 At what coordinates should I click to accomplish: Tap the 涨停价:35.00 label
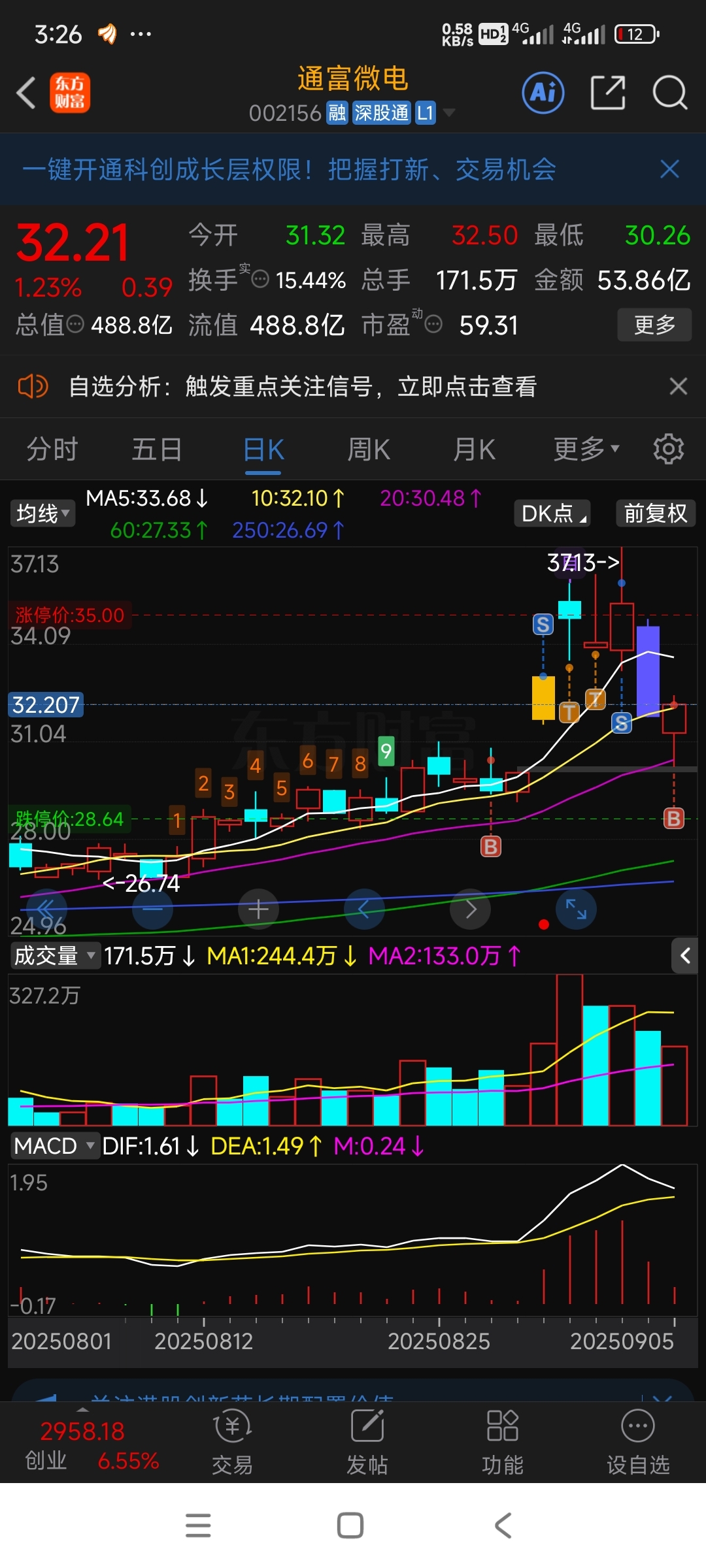pyautogui.click(x=70, y=615)
